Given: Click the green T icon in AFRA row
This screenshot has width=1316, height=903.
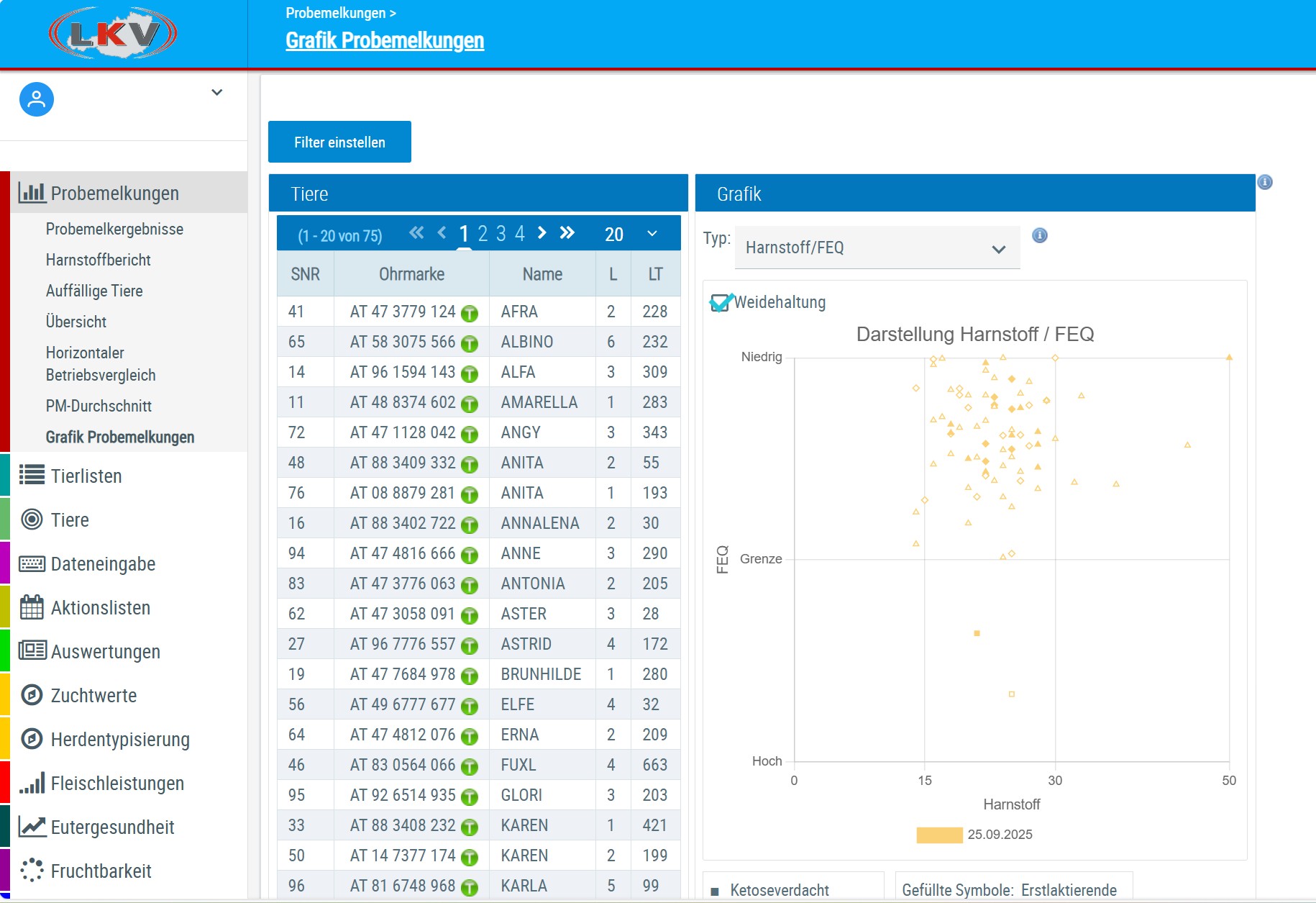Looking at the screenshot, I should (x=470, y=313).
